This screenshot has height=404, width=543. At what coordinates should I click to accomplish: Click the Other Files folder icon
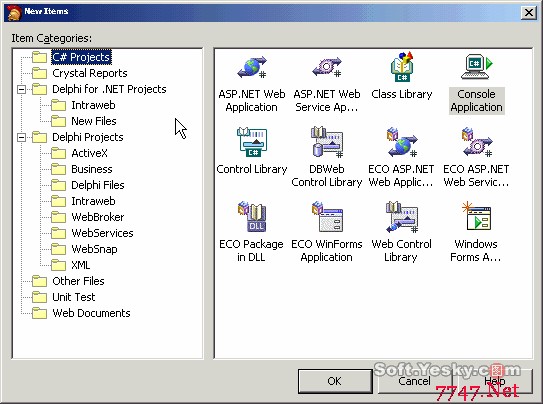click(39, 281)
